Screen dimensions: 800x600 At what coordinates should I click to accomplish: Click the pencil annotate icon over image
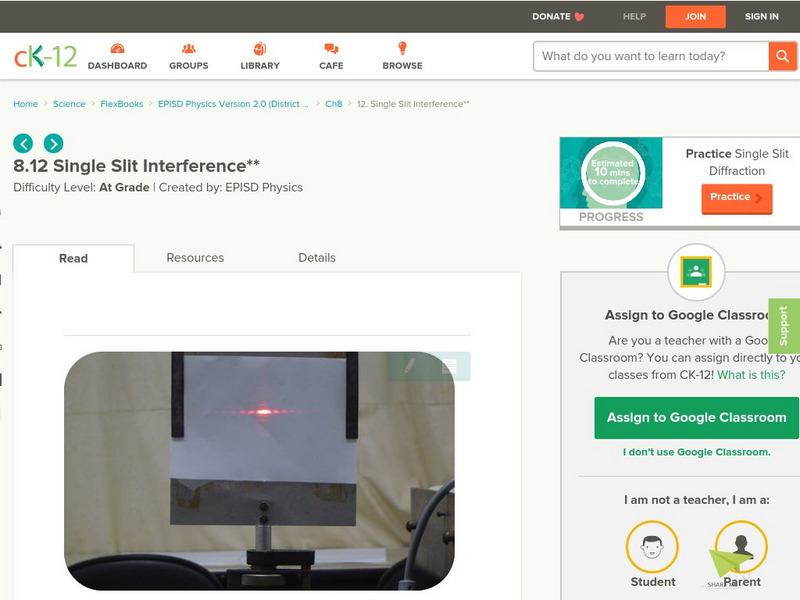409,366
